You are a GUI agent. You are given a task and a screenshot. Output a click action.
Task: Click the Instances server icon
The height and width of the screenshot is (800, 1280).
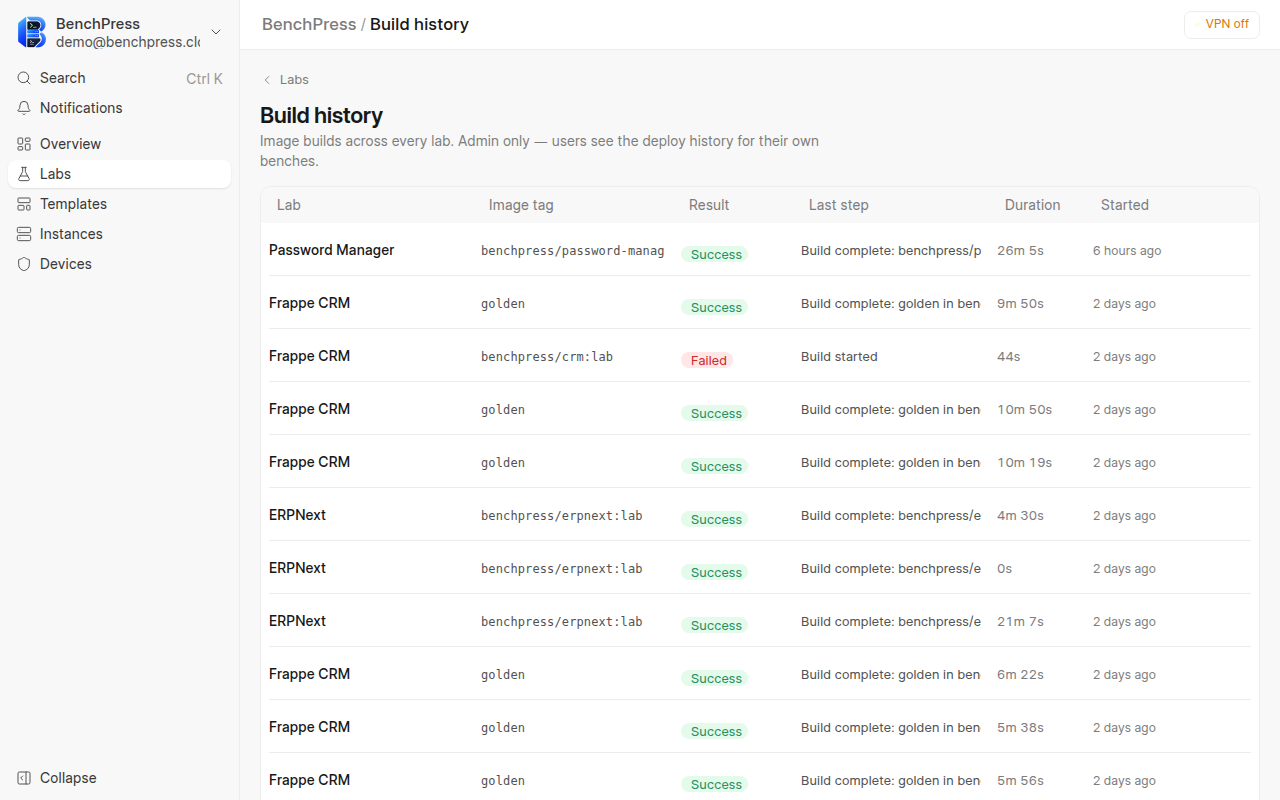point(24,234)
